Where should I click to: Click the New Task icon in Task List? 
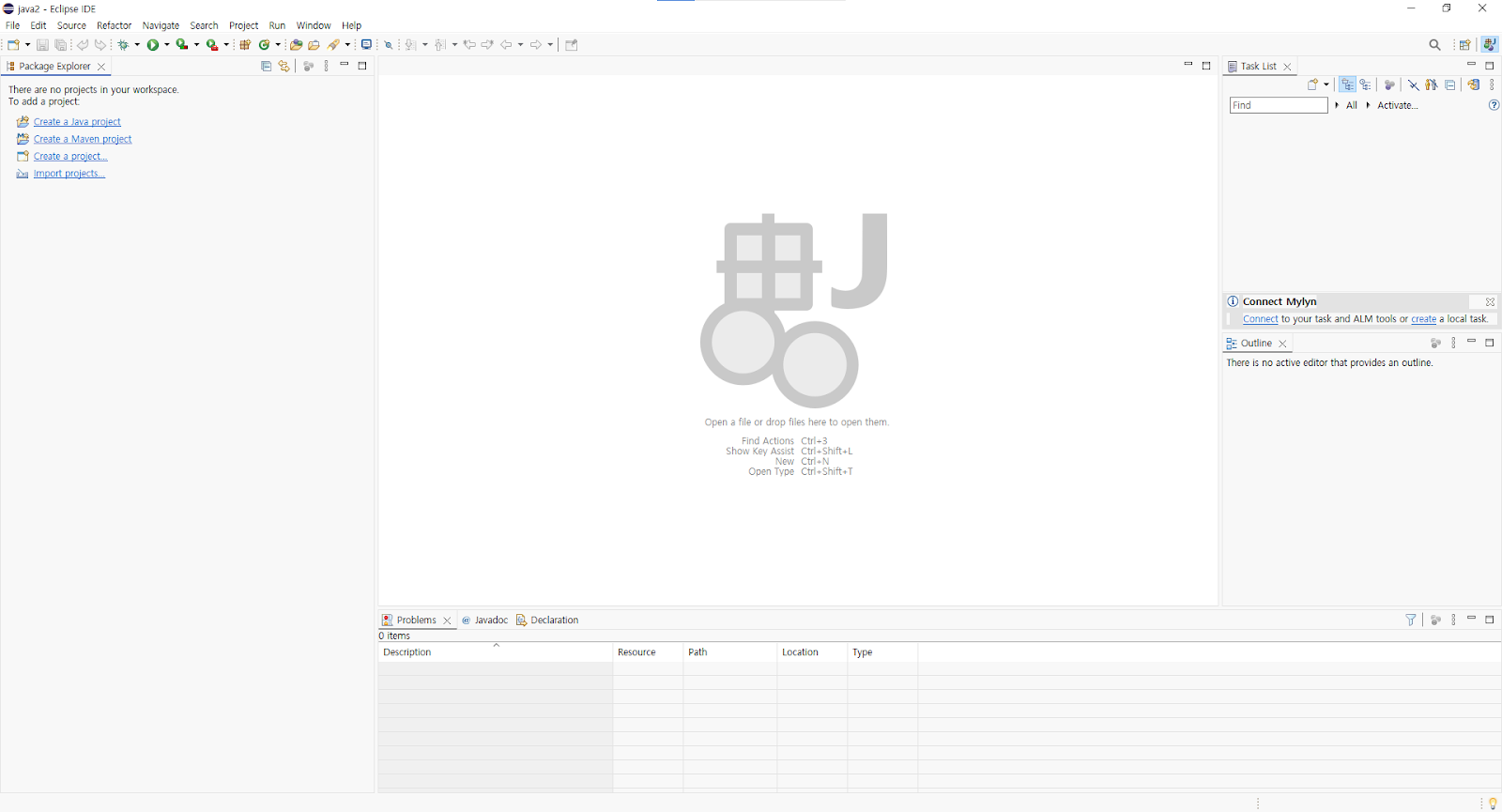tap(1312, 84)
